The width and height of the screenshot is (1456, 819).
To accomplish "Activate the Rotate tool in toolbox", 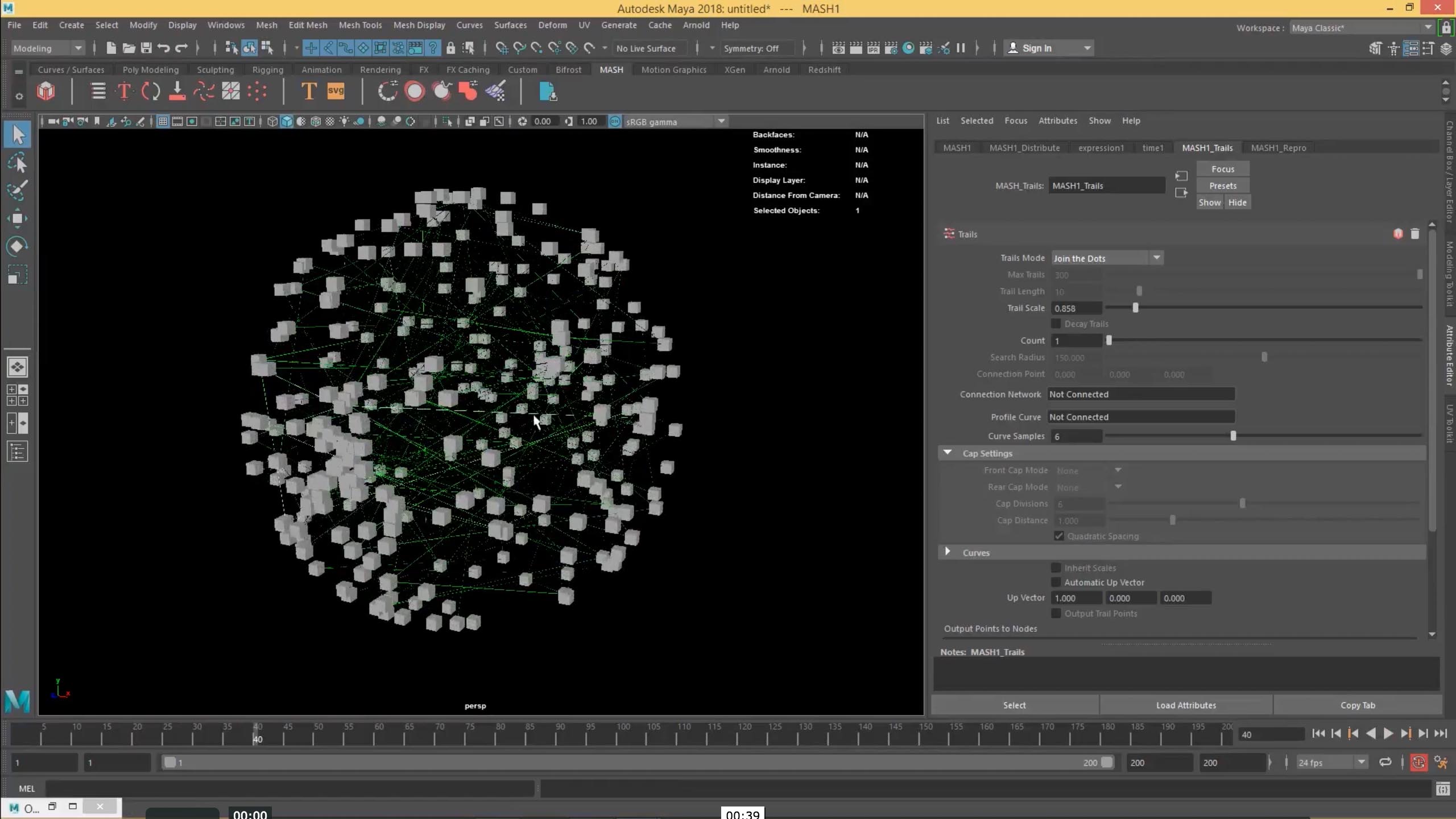I will tap(17, 246).
